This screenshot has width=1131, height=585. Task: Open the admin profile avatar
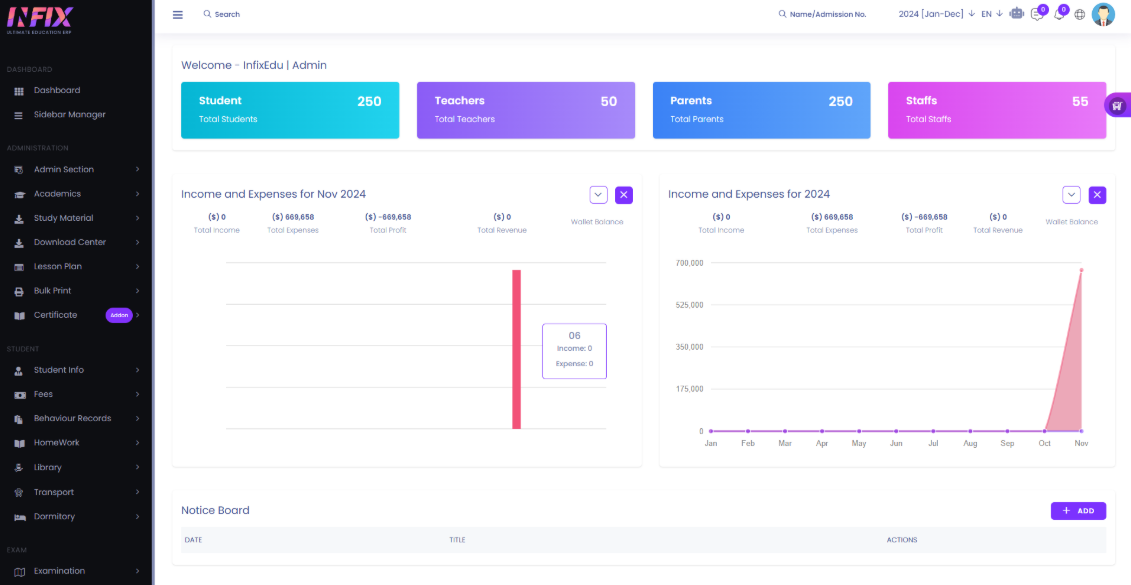tap(1103, 14)
